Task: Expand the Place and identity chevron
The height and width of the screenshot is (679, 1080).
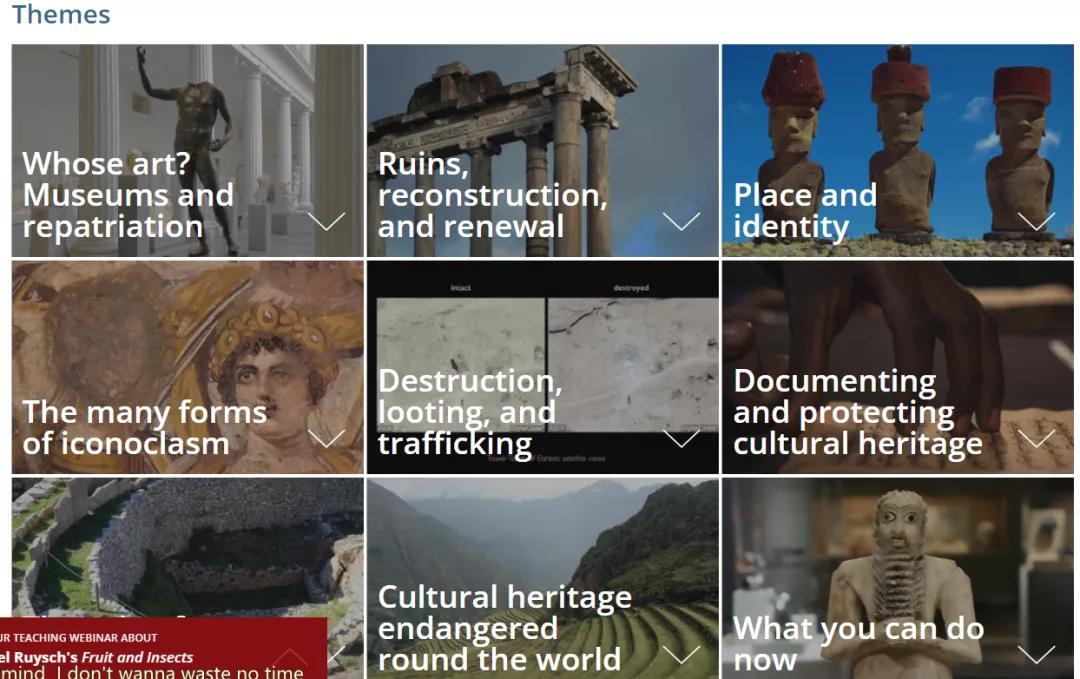Action: tap(1036, 221)
